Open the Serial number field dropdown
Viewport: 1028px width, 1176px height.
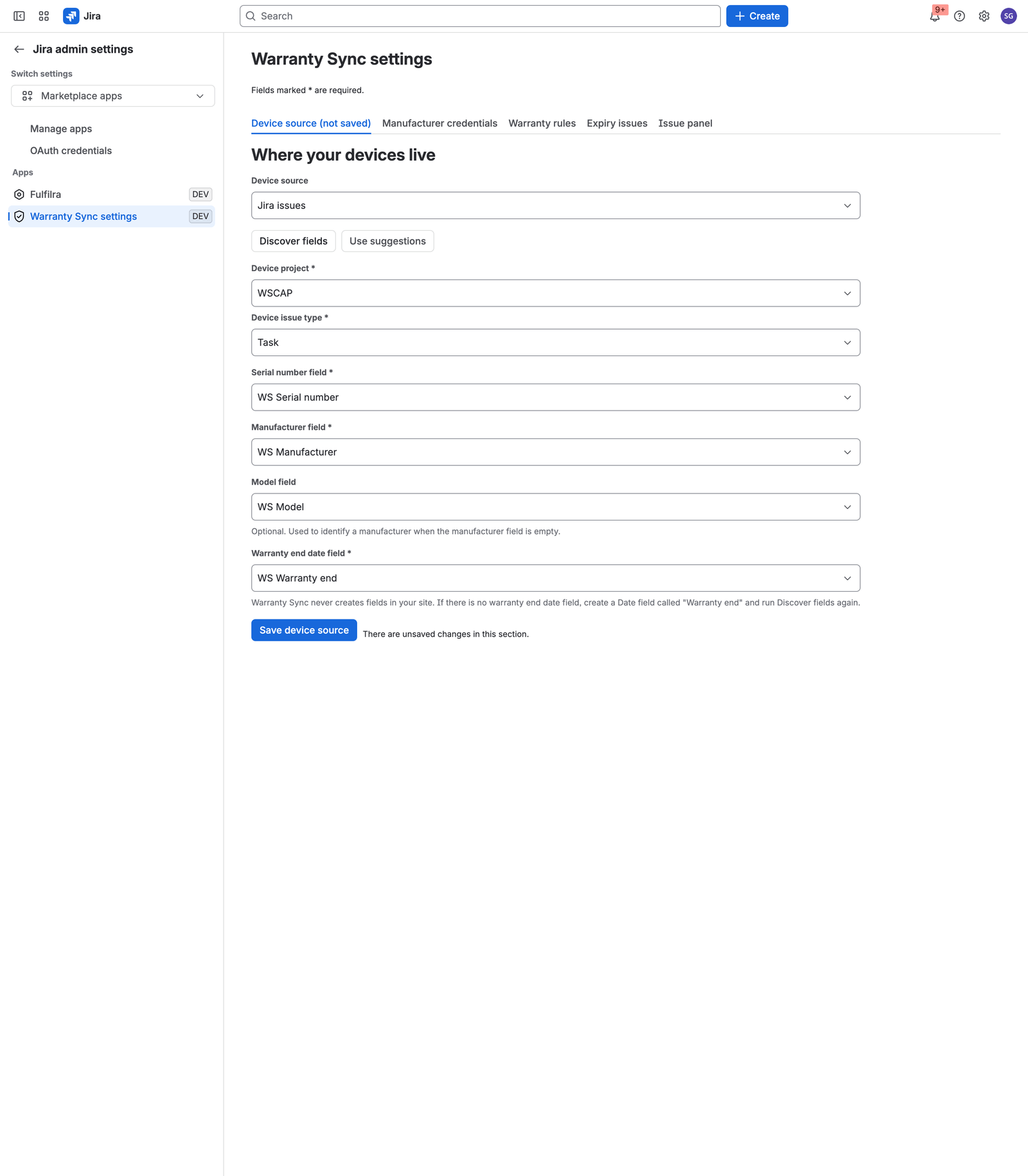pos(556,397)
